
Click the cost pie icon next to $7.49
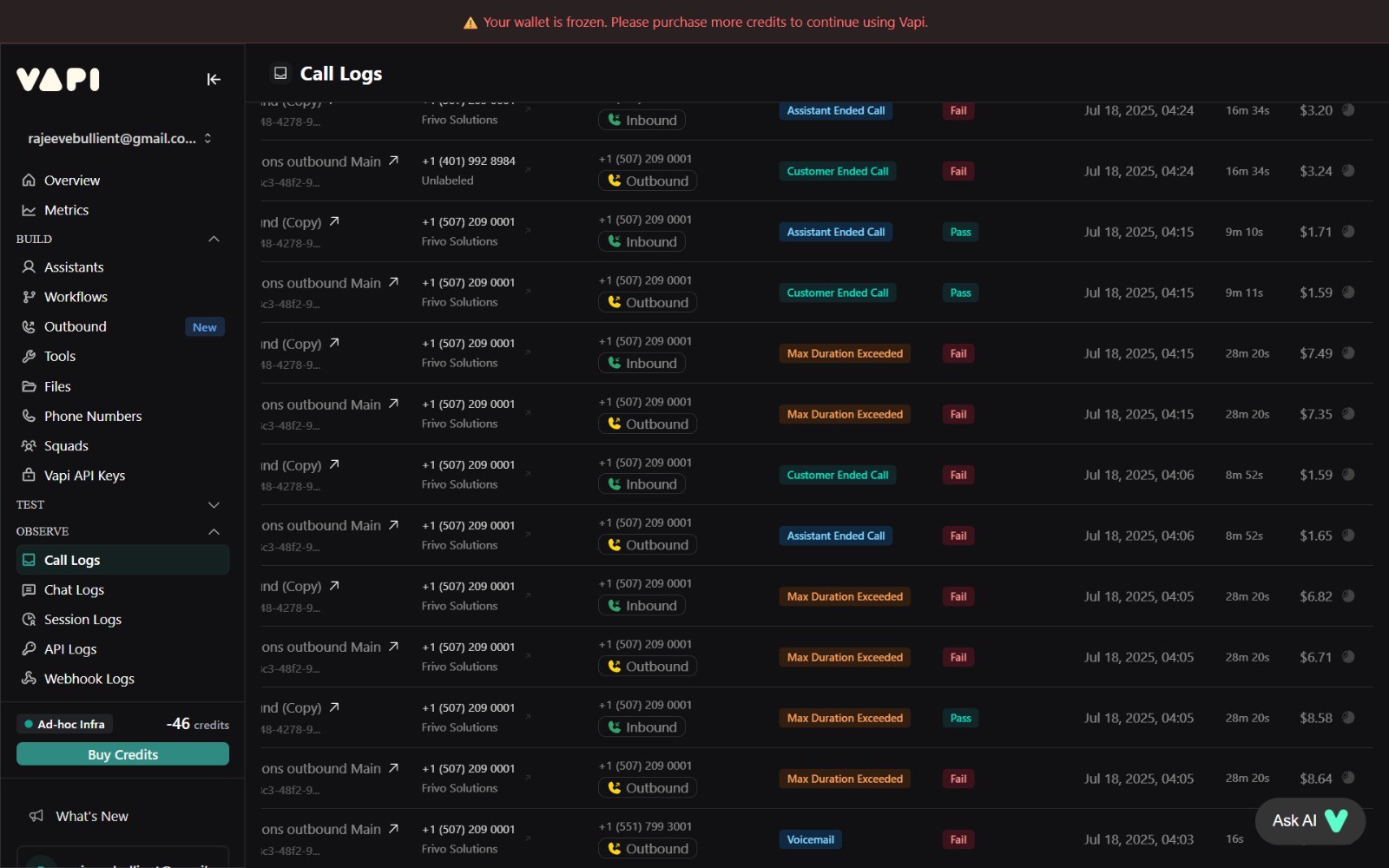[1348, 353]
